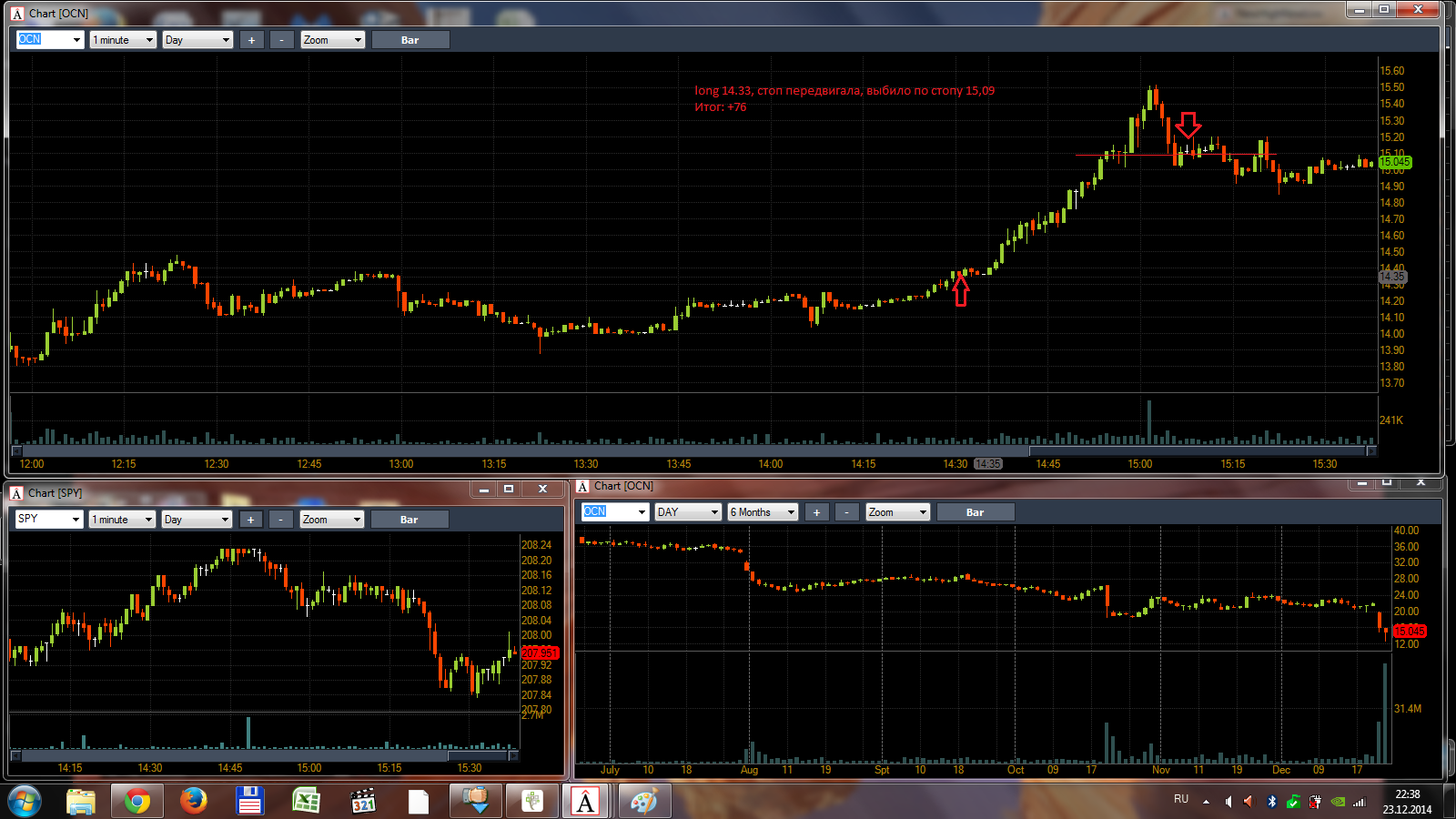Open the Day dropdown in SPY chart
1456x819 pixels.
pyautogui.click(x=197, y=520)
